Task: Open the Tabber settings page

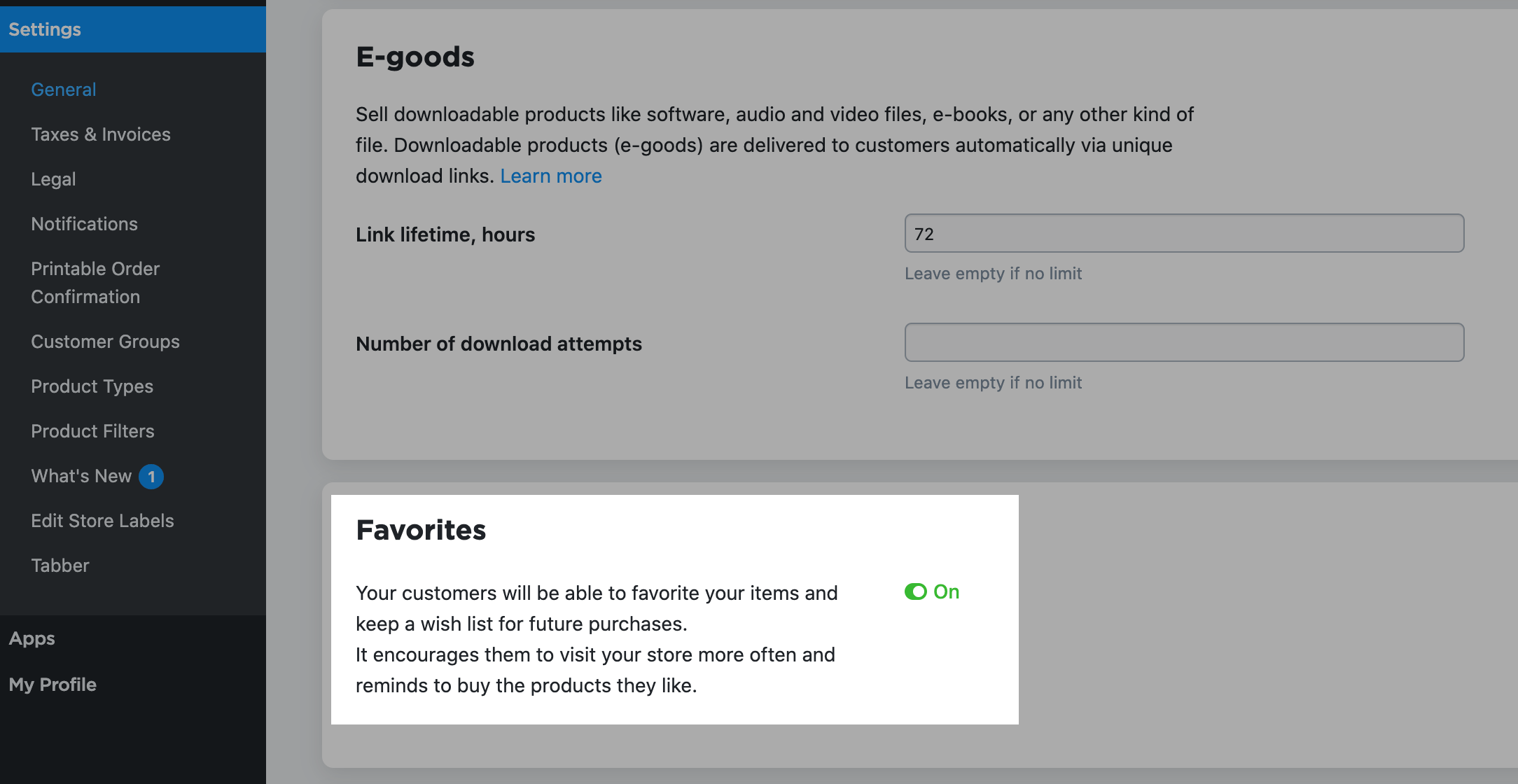Action: pyautogui.click(x=60, y=565)
